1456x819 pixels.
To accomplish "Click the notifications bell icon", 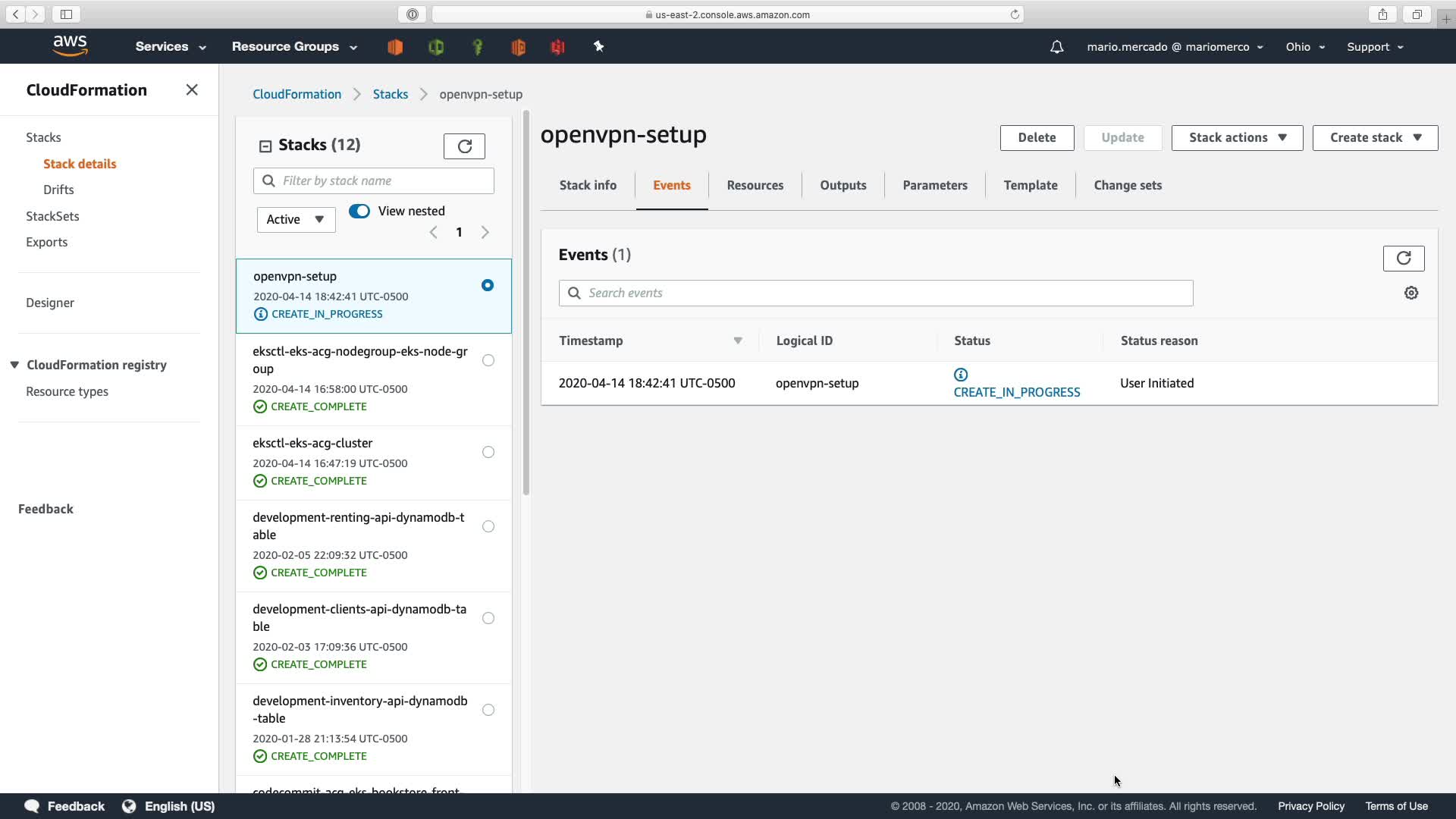I will click(x=1056, y=47).
